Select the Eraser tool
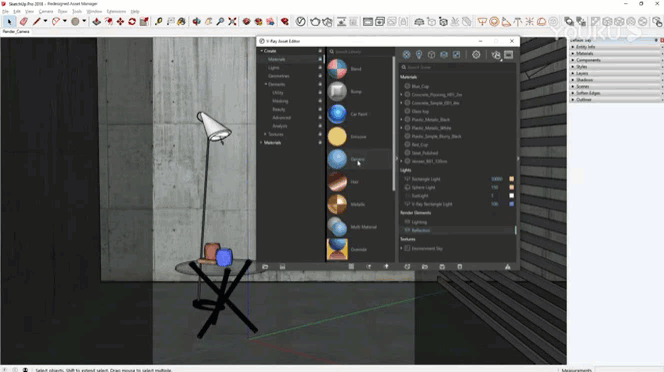Image resolution: width=664 pixels, height=372 pixels. [23, 21]
